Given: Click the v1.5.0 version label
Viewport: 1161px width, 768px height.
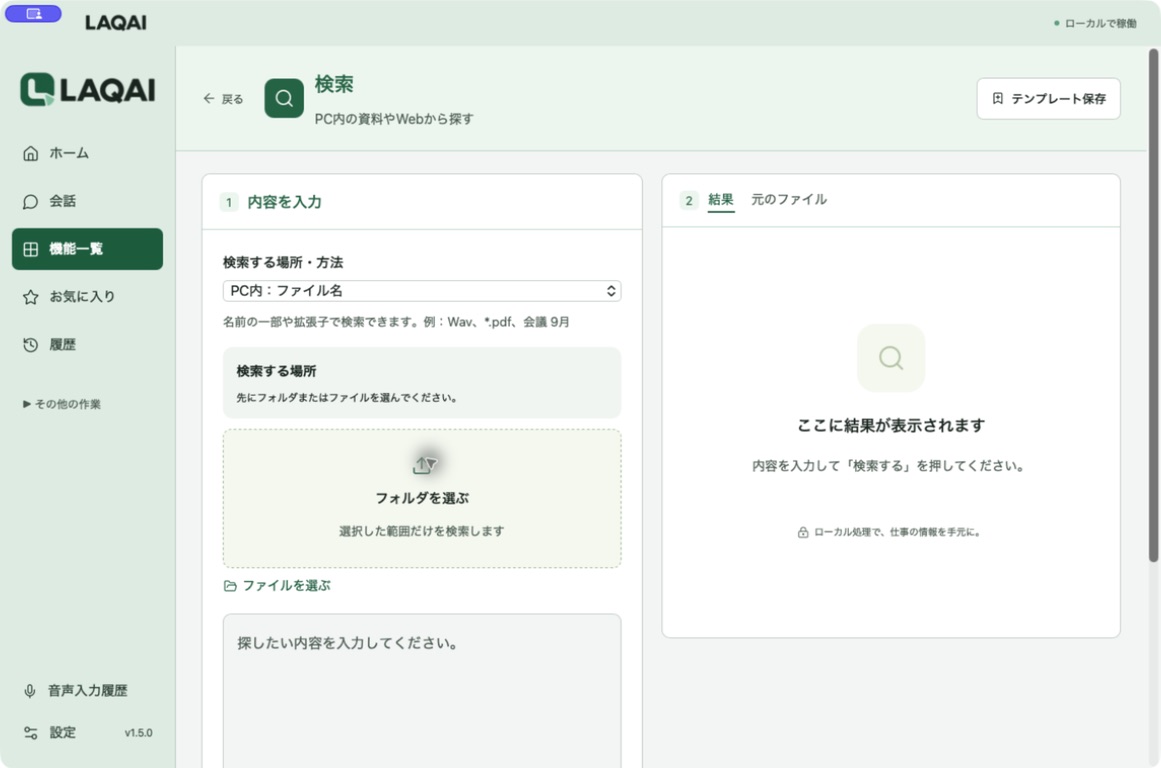Looking at the screenshot, I should click(x=138, y=732).
